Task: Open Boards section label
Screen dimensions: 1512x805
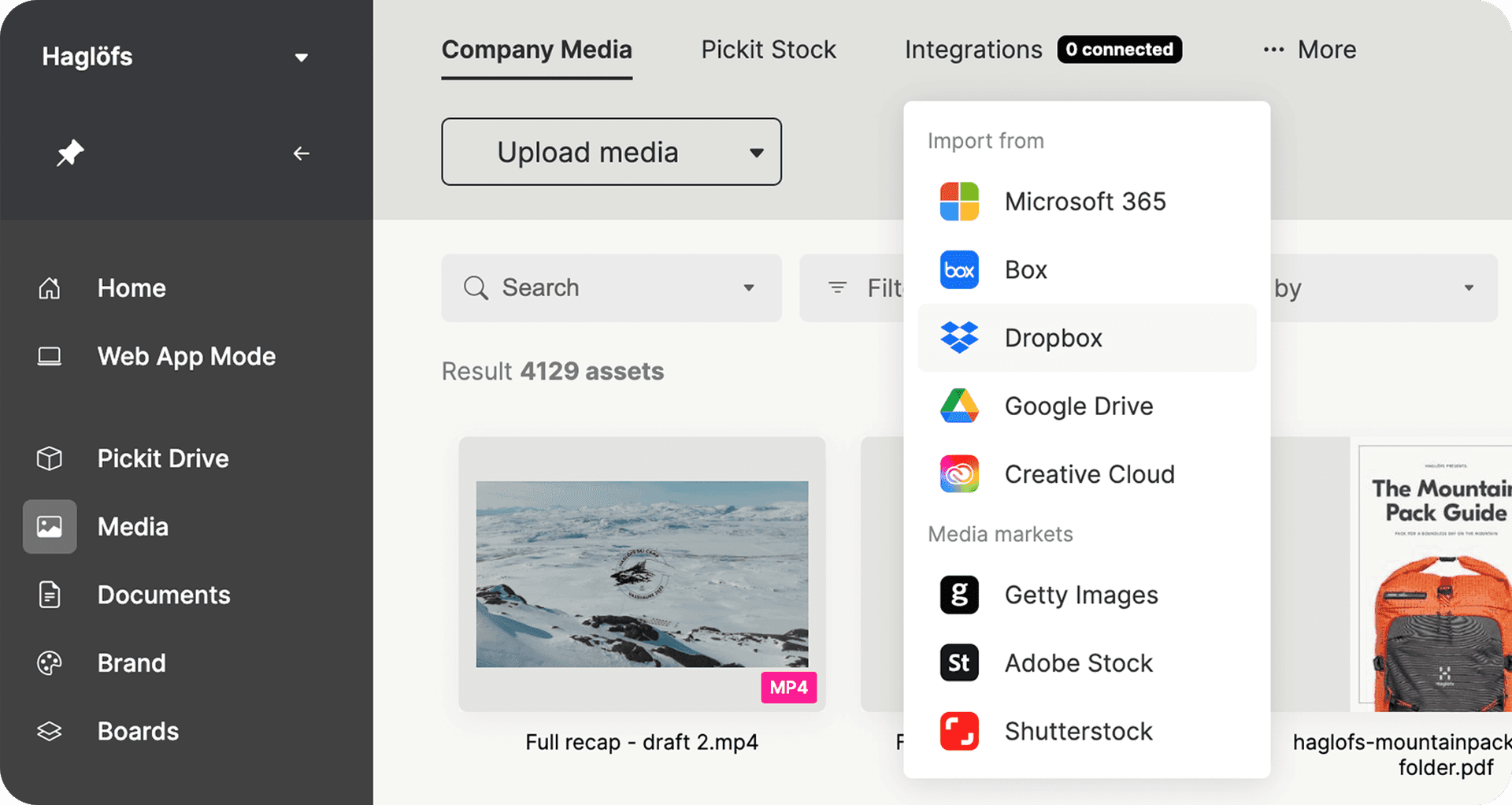Action: point(138,731)
